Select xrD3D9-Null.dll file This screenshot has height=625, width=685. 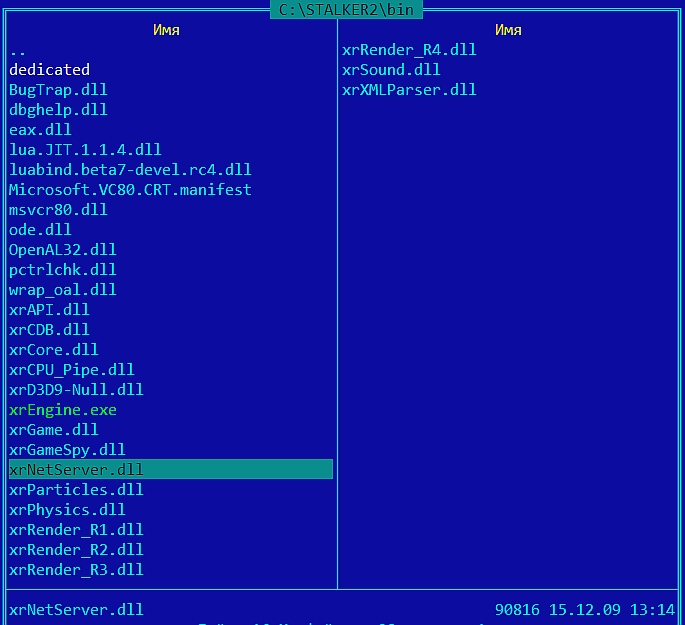coord(76,390)
